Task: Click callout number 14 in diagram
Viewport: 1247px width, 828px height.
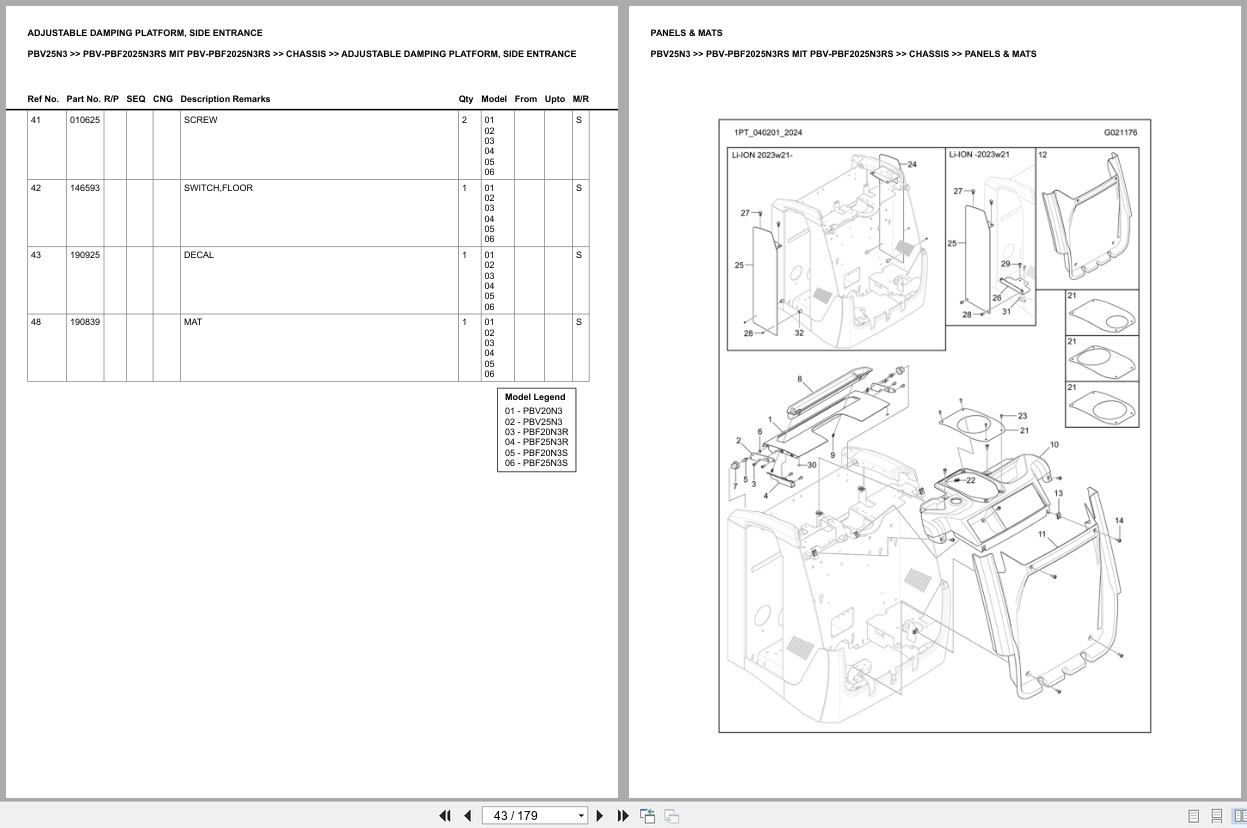Action: pos(1119,521)
